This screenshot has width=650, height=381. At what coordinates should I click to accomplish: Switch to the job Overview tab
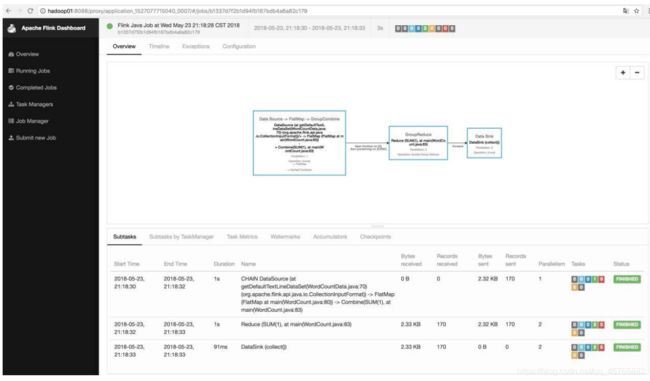click(124, 46)
